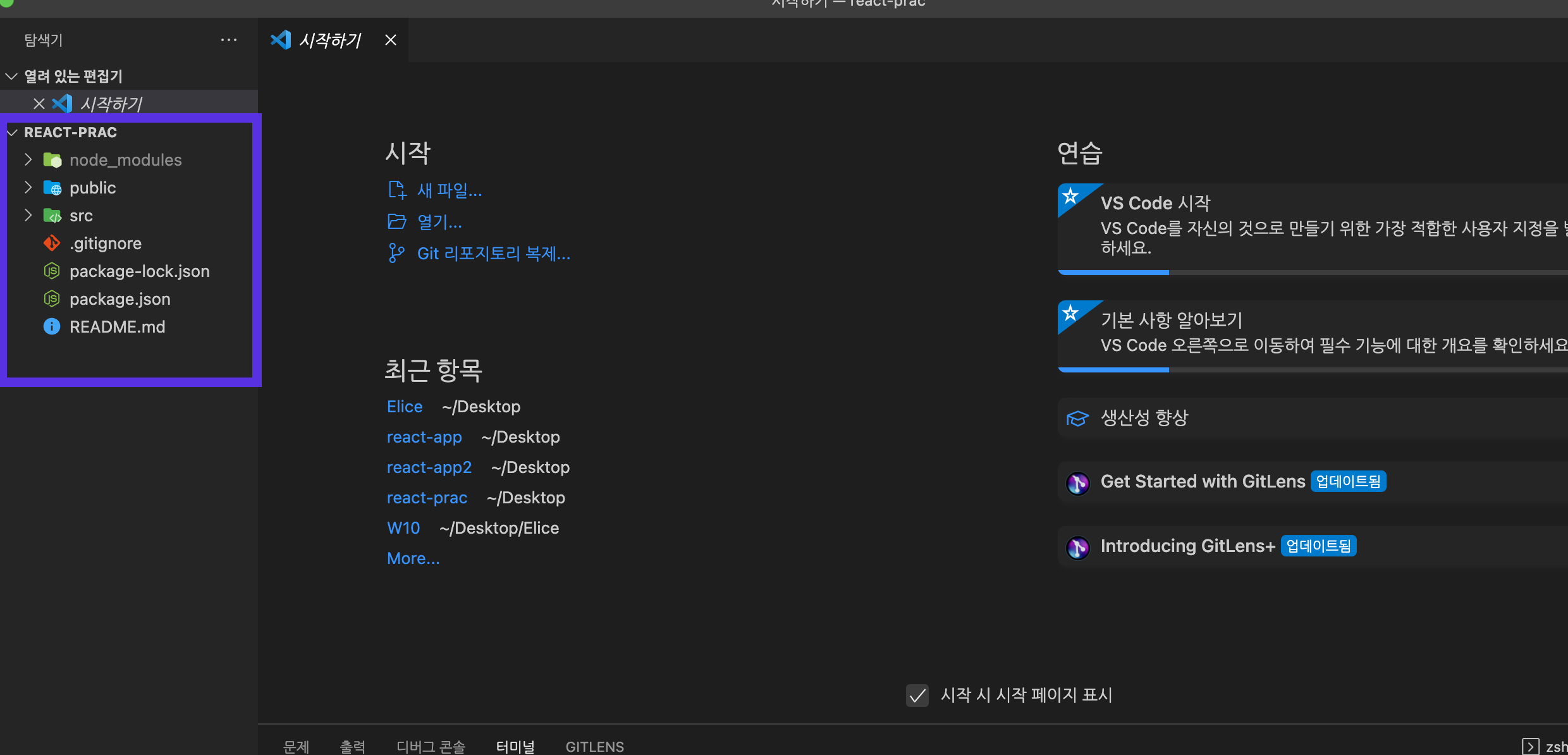This screenshot has width=1568, height=755.
Task: Click star badge on VS Code 시작 card
Action: [x=1071, y=196]
